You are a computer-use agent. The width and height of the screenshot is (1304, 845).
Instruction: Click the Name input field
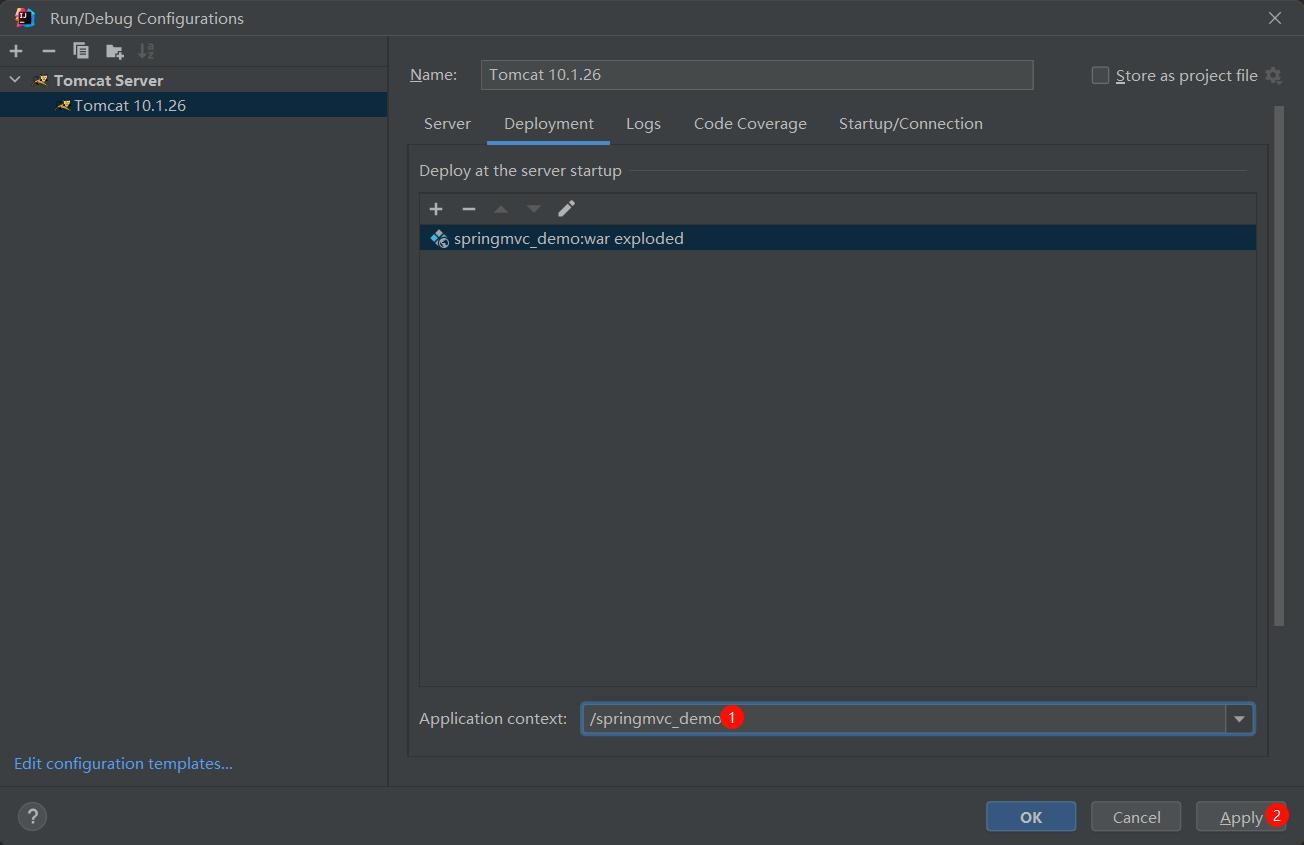757,75
